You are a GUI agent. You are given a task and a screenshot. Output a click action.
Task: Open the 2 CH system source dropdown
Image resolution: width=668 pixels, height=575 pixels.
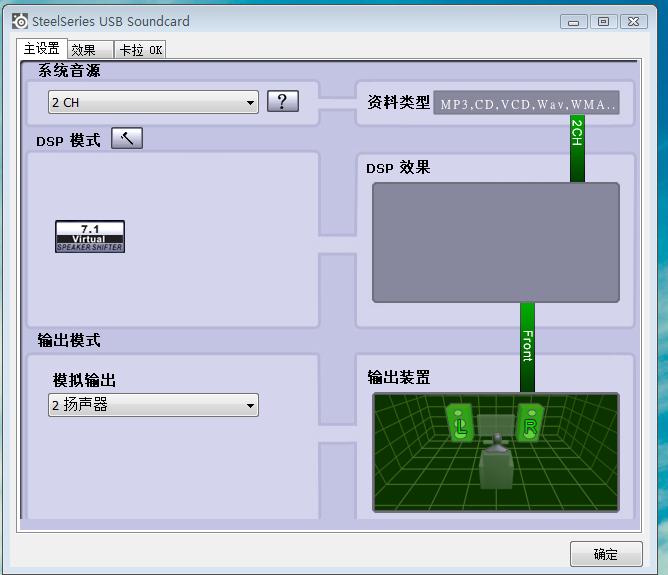point(153,102)
